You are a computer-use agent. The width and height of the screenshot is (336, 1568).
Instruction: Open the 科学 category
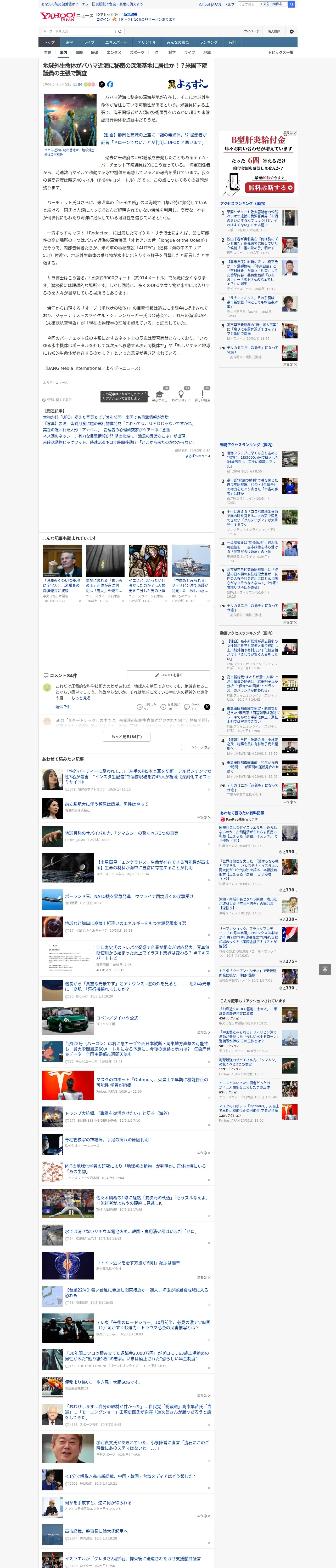(x=172, y=52)
